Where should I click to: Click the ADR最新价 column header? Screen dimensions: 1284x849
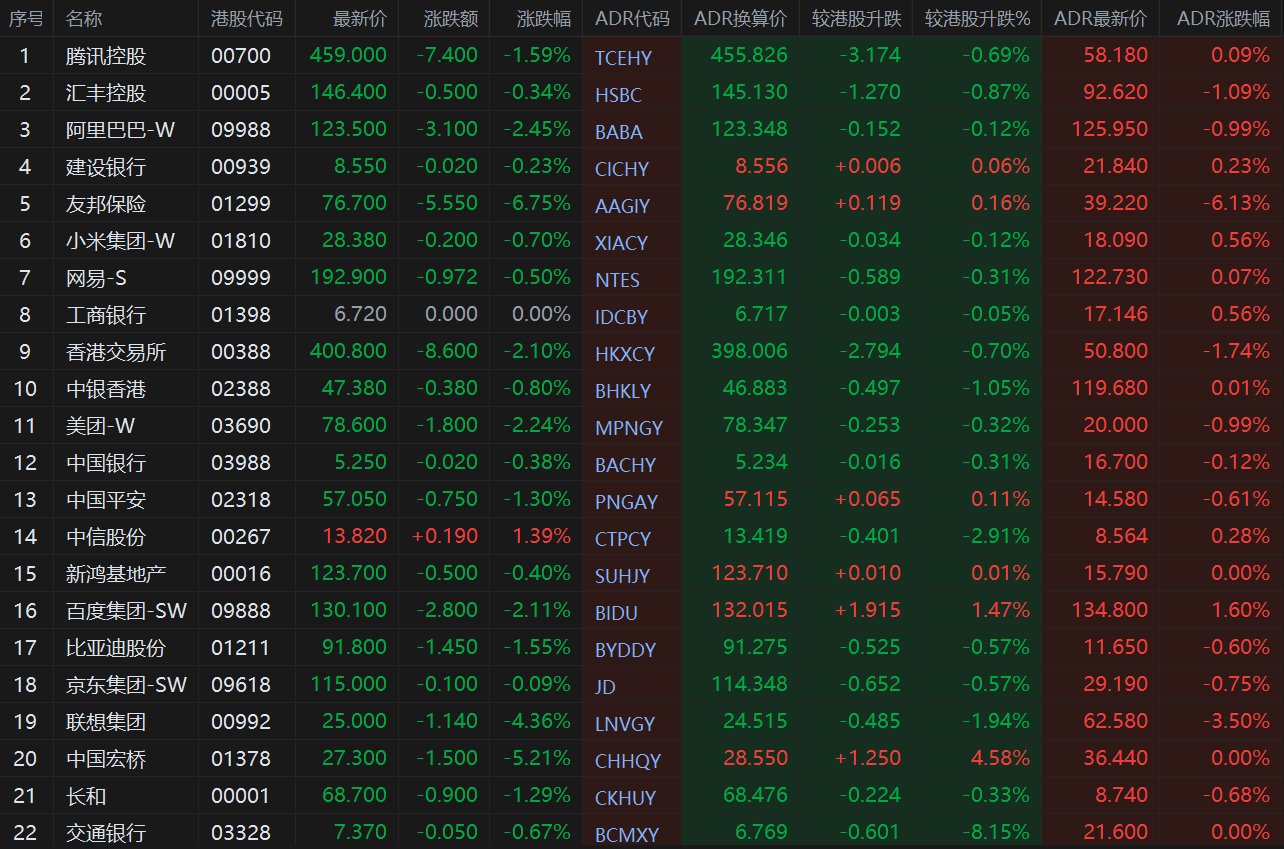[1101, 19]
